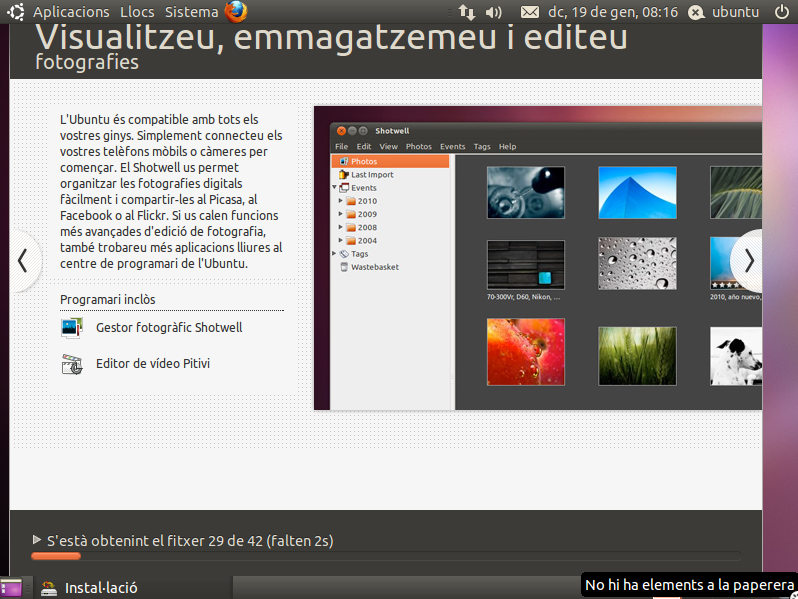
Task: Select the 2010 folder icon
Action: 351,201
